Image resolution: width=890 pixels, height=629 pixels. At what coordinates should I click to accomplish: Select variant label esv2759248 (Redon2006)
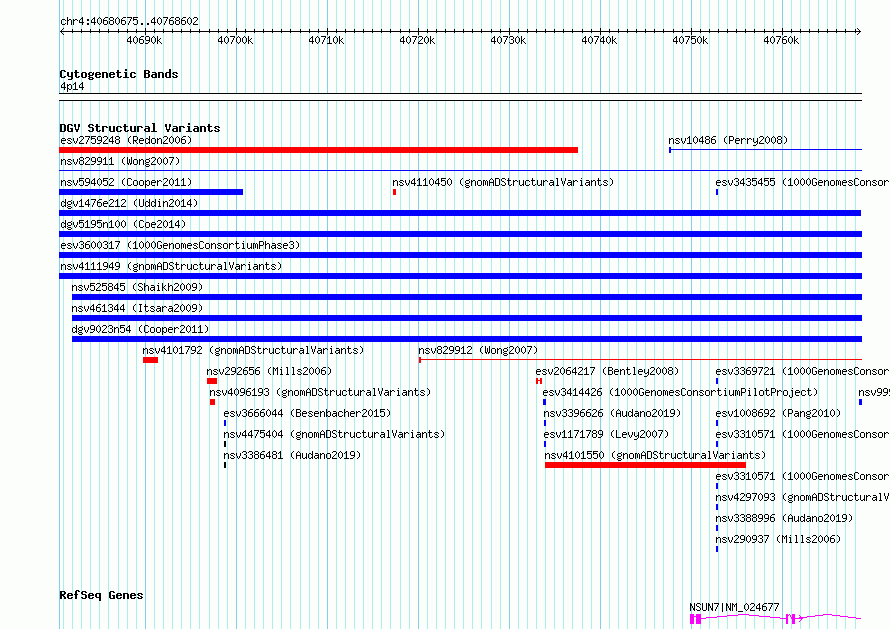[126, 140]
